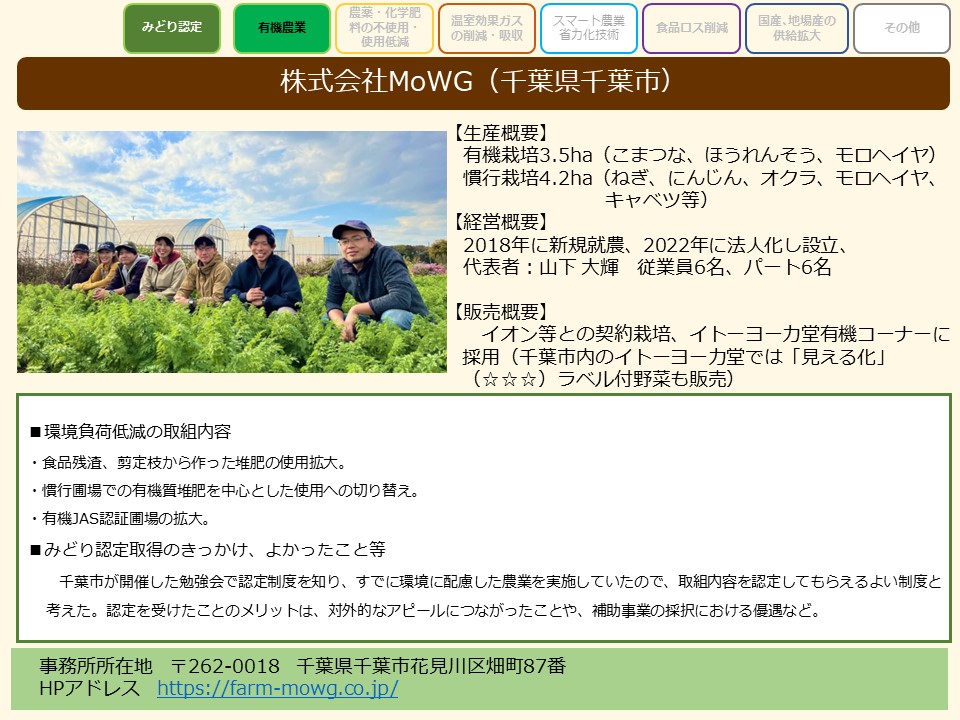Click the farm team group photo
Image resolution: width=960 pixels, height=720 pixels.
point(232,252)
